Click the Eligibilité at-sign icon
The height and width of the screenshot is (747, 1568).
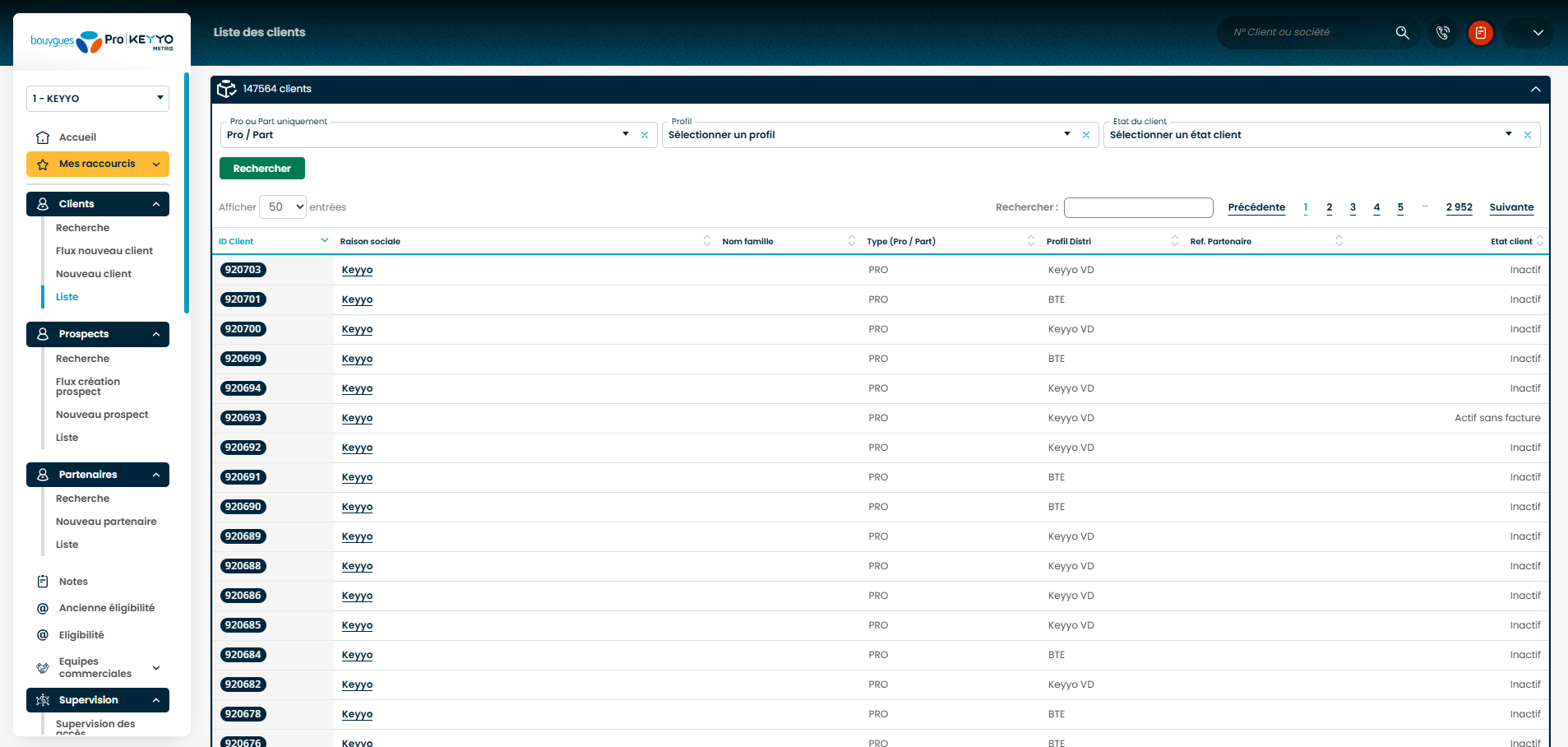pos(43,635)
